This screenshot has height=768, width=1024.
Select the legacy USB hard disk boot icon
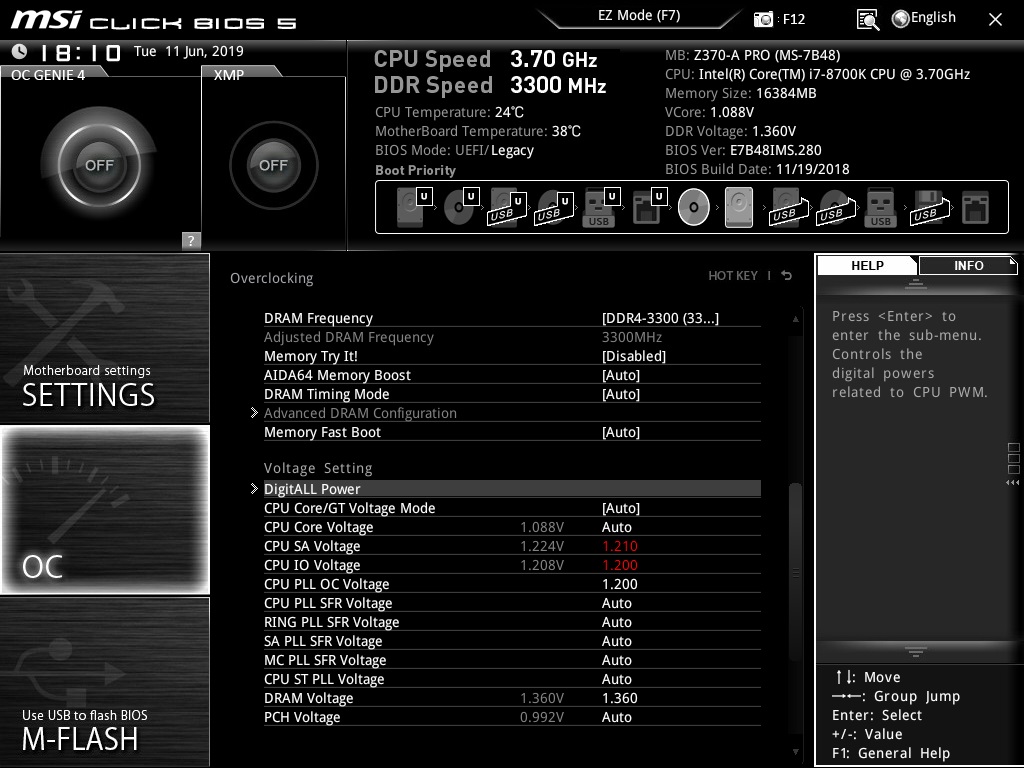coord(788,207)
